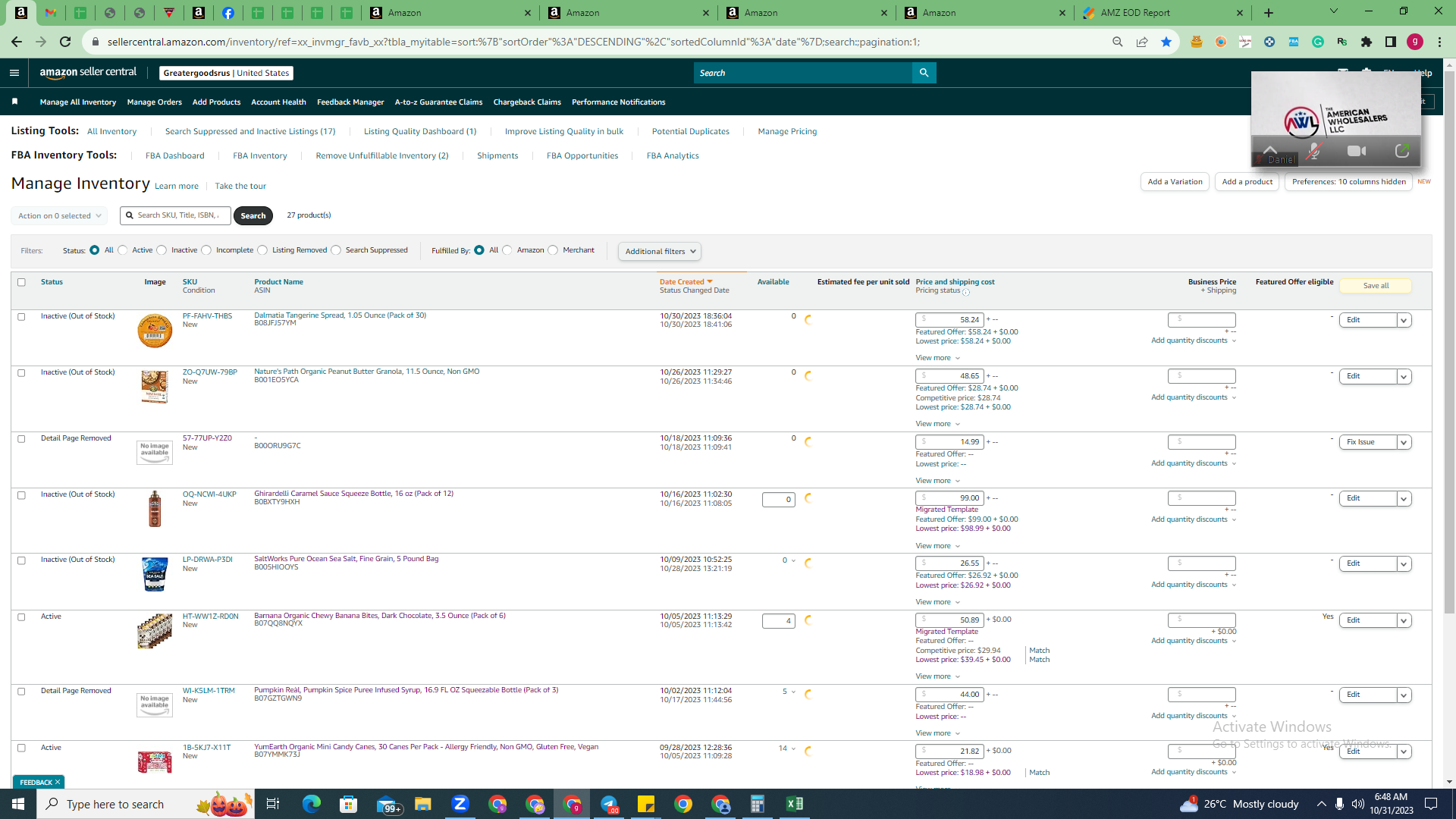Open the Windows Start menu
The height and width of the screenshot is (819, 1456).
(18, 804)
